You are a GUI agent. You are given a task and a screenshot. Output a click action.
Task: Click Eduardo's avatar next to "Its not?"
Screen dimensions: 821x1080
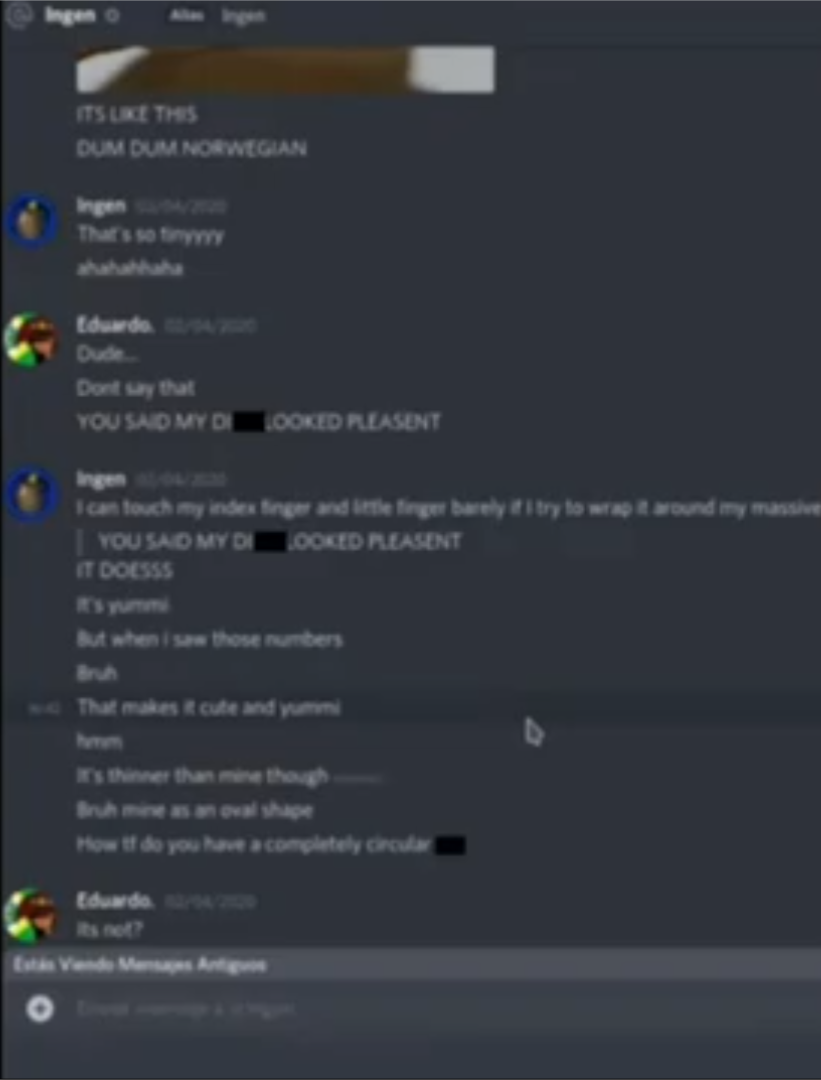31,915
